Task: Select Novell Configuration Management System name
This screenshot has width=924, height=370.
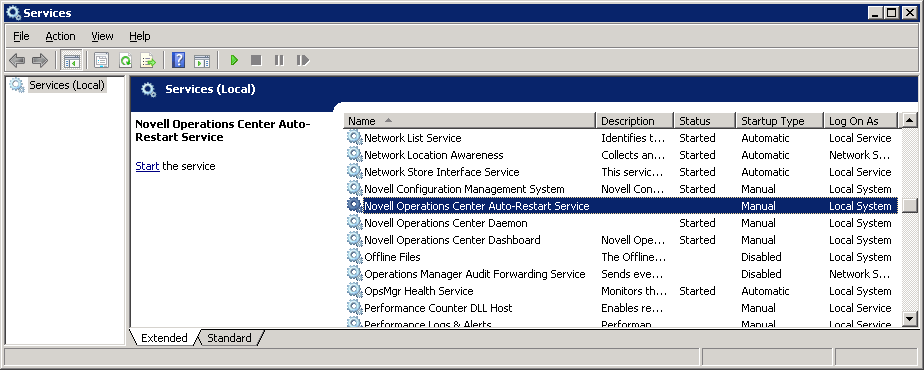Action: pyautogui.click(x=464, y=189)
